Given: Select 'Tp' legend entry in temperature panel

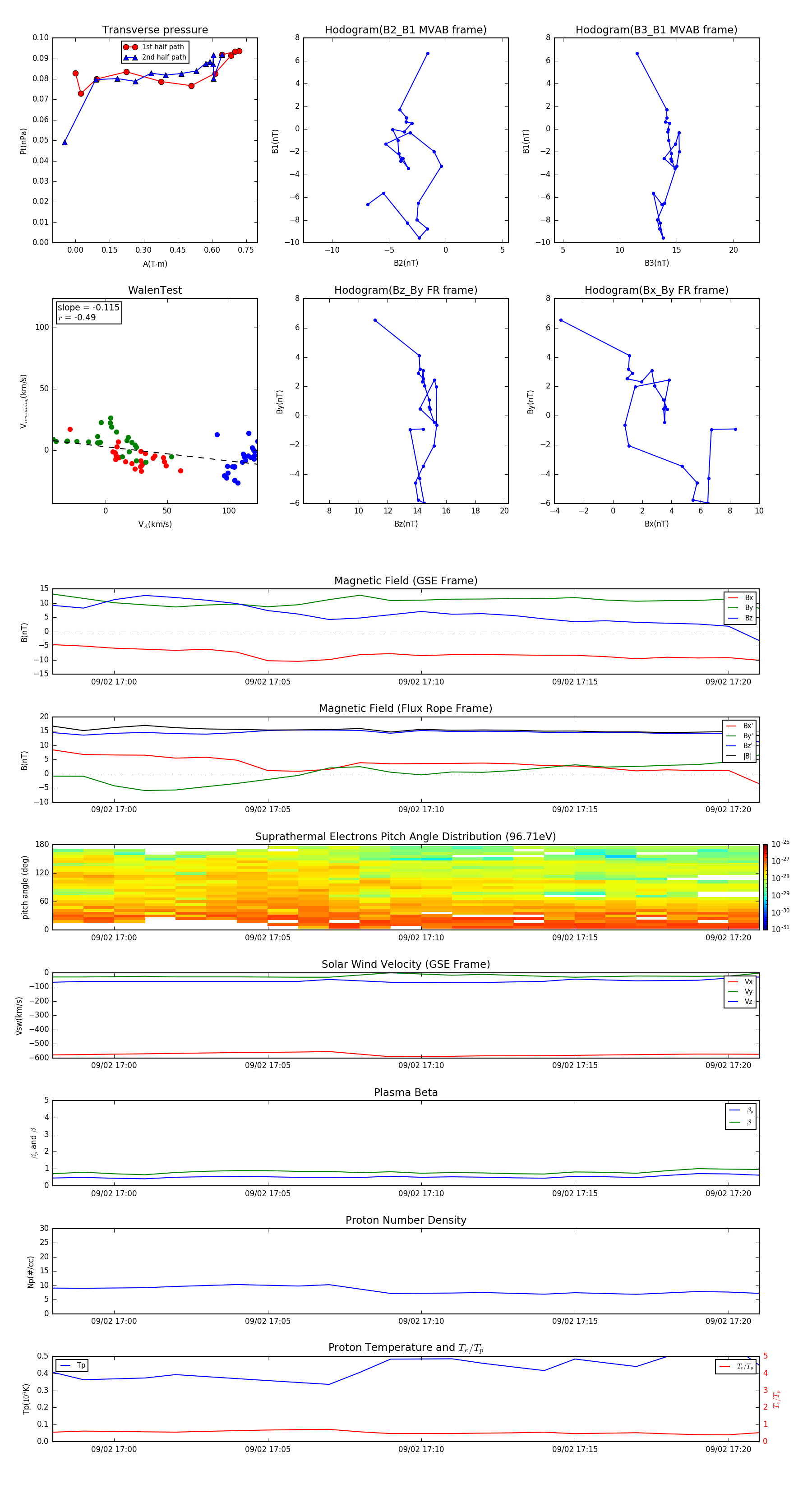Looking at the screenshot, I should coord(72,1366).
